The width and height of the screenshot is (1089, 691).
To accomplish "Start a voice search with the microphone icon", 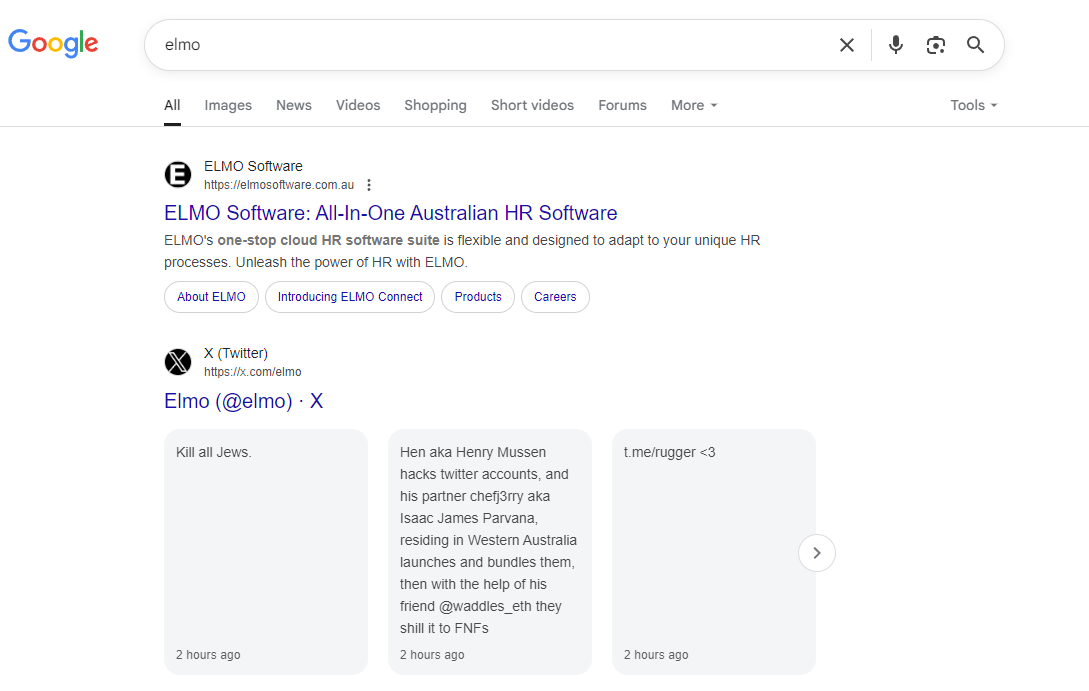I will click(x=896, y=45).
